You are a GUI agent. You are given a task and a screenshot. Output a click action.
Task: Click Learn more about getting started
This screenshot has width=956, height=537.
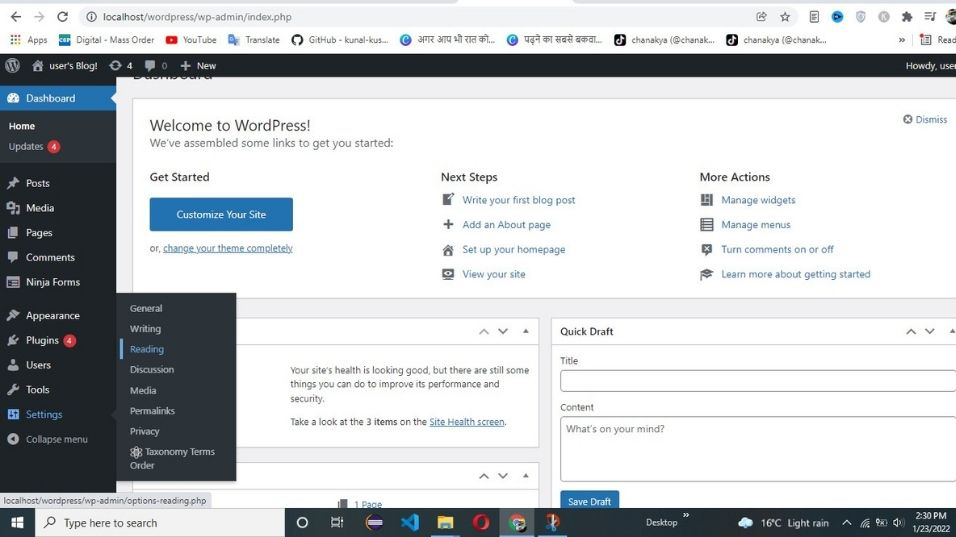pos(795,274)
